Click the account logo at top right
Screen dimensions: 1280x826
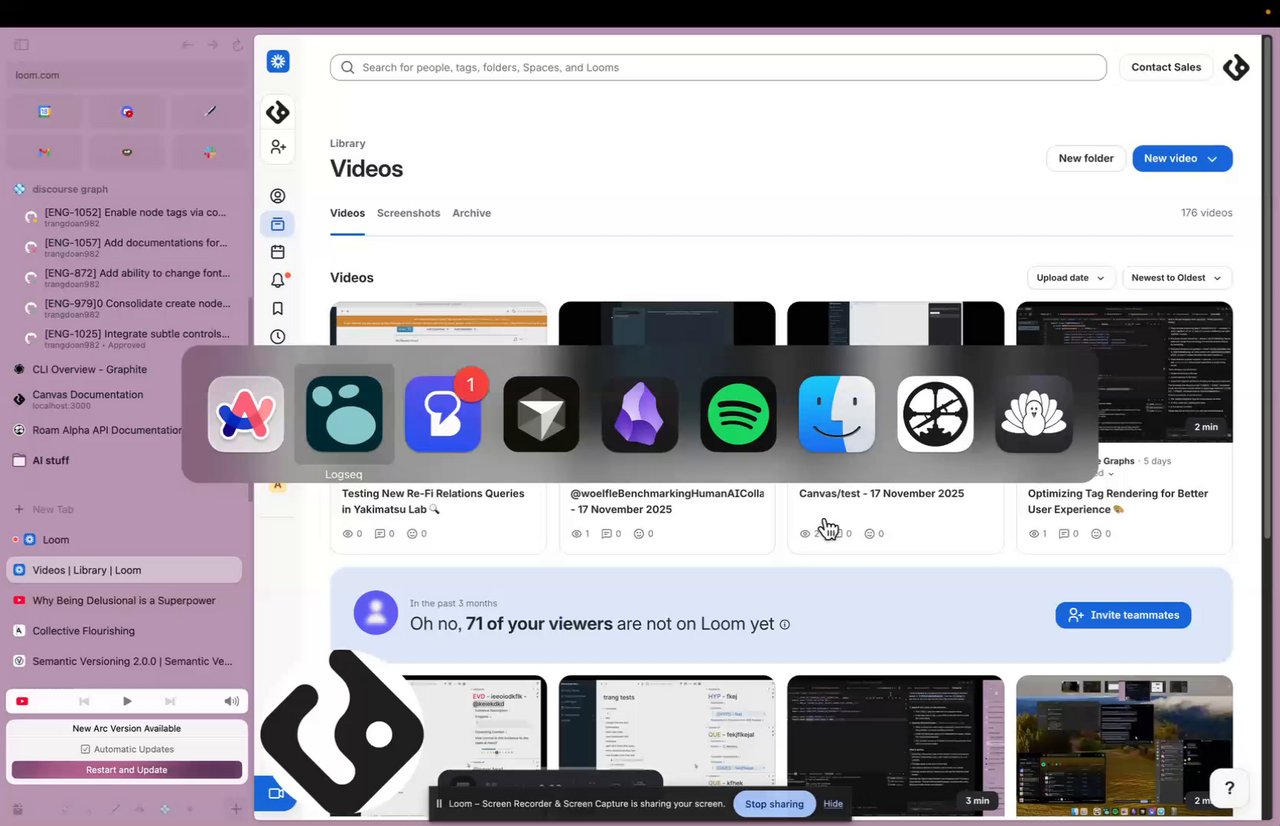(1236, 67)
